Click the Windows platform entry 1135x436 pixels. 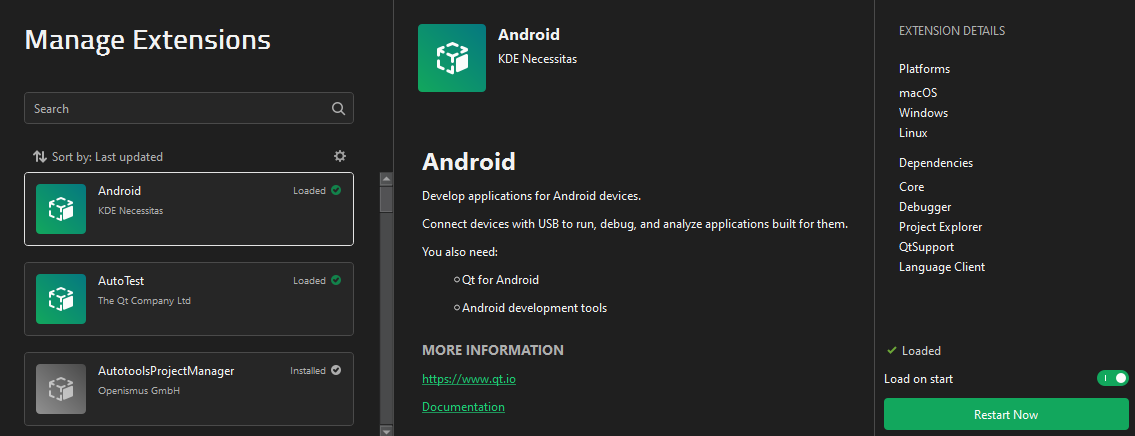pyautogui.click(x=924, y=113)
